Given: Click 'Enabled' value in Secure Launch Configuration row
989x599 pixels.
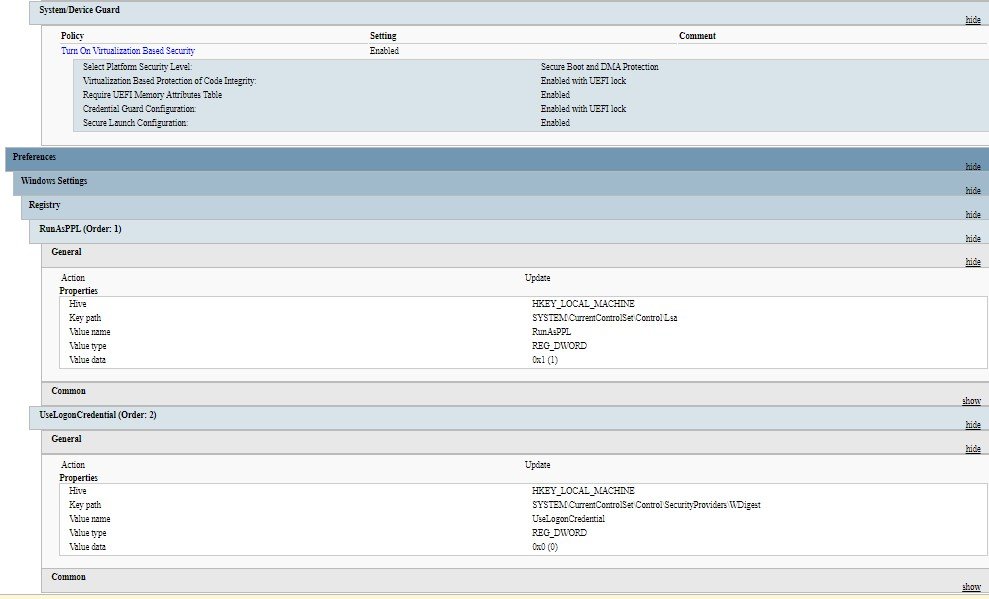Looking at the screenshot, I should (x=555, y=123).
